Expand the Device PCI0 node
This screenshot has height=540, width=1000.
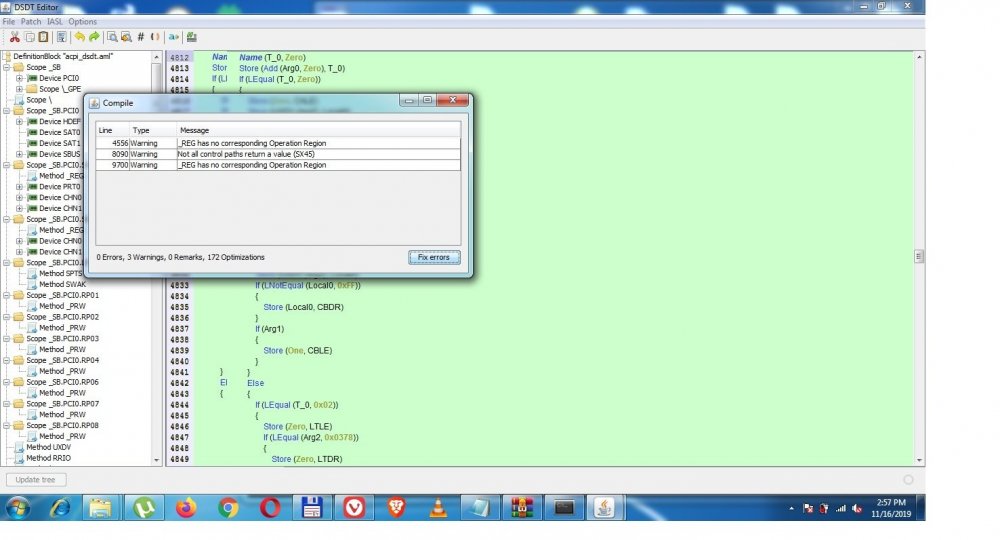19,78
